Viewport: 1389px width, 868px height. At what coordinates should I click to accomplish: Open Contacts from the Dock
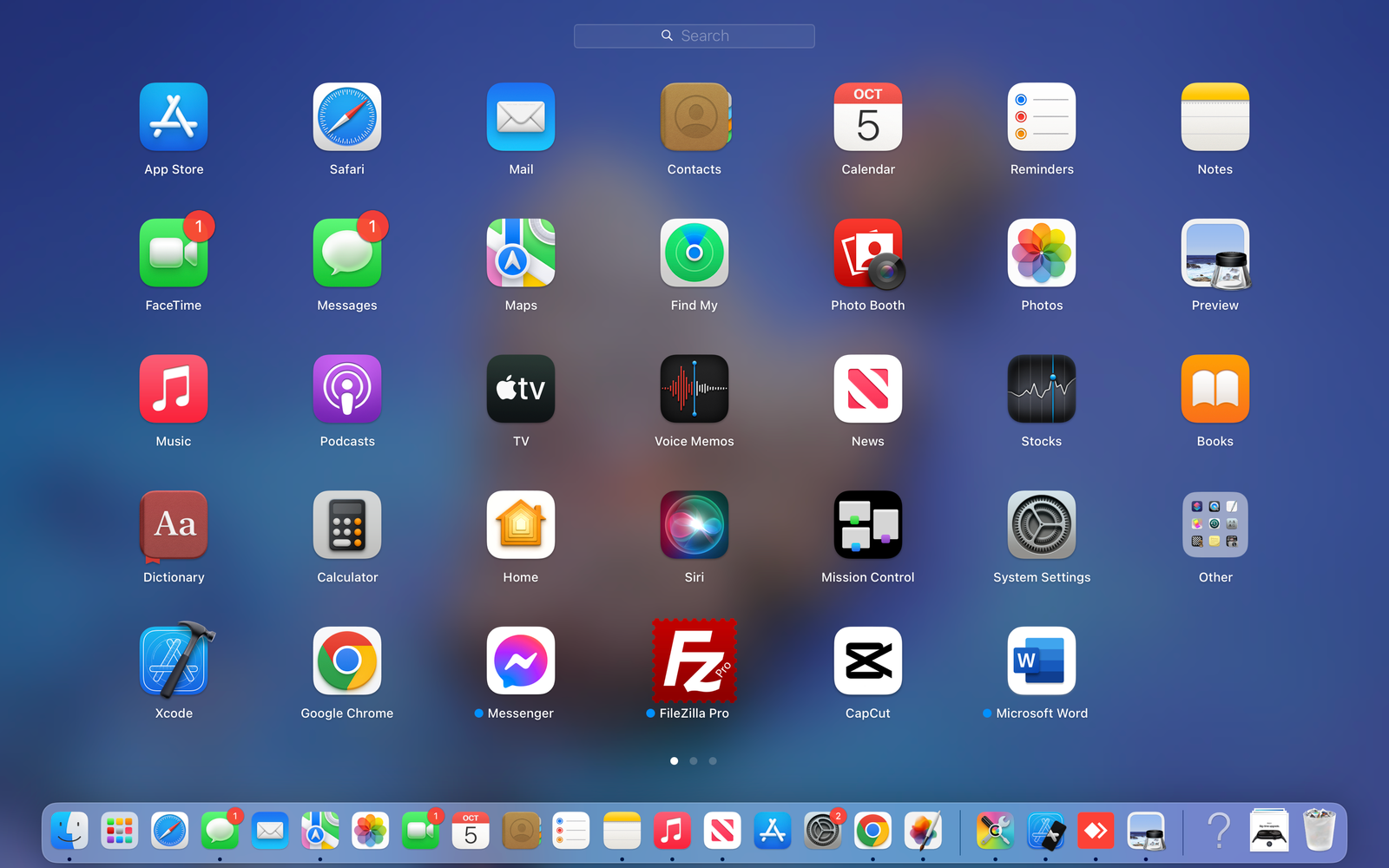pos(521,832)
